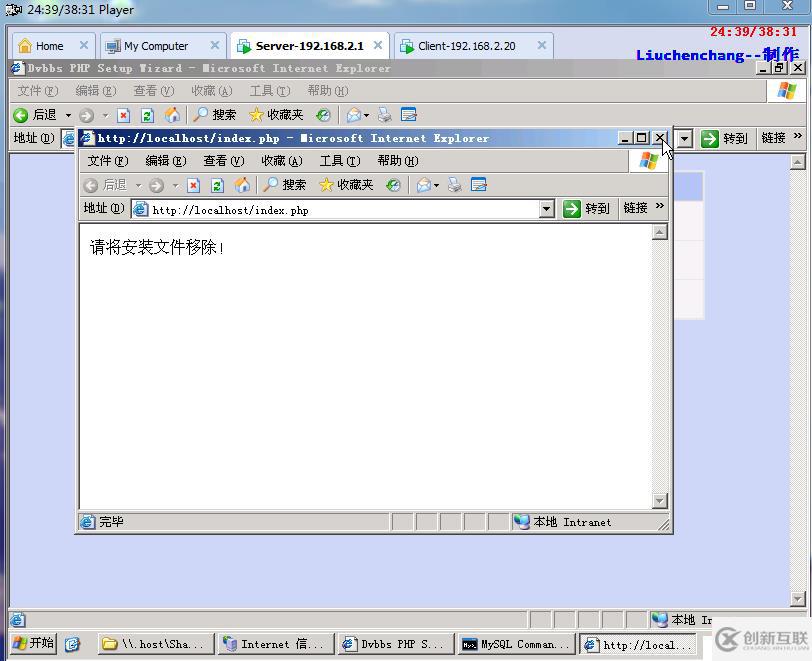Image resolution: width=812 pixels, height=661 pixels.
Task: Click Refresh icon in Dvbbs Setup Wizard toolbar
Action: [148, 115]
